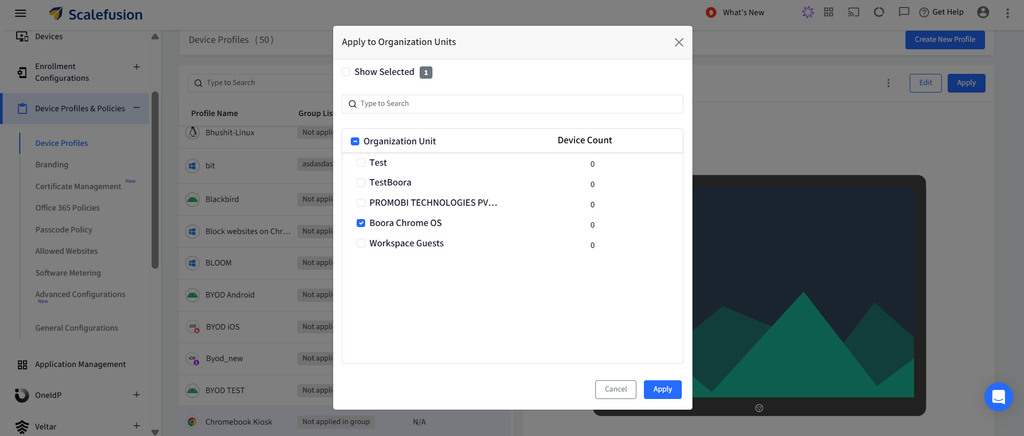Open Get Help

point(941,12)
